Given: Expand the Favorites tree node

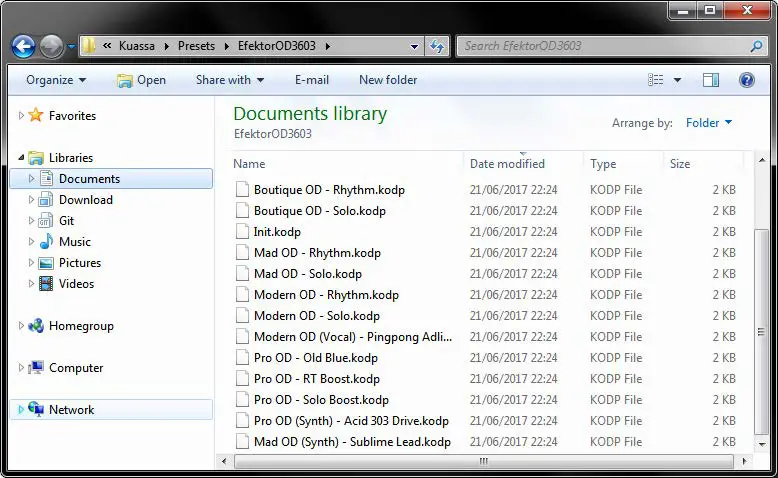Looking at the screenshot, I should tap(21, 116).
